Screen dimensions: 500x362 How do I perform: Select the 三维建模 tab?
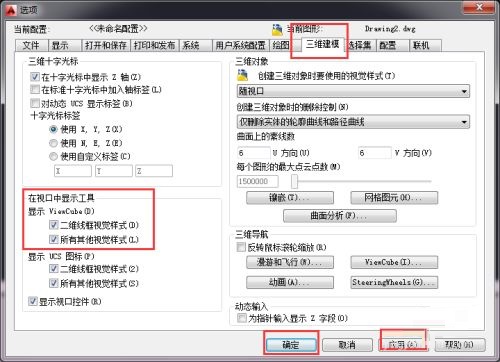[322, 44]
